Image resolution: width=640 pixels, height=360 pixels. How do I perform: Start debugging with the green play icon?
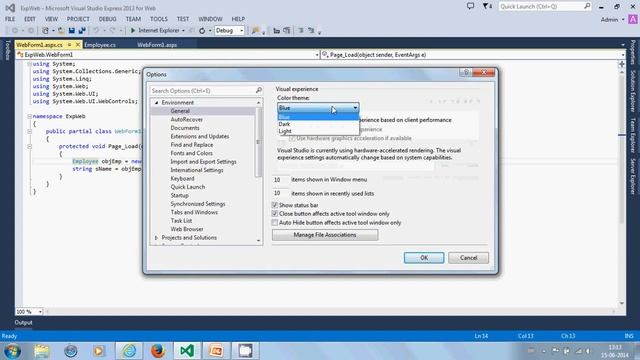[133, 31]
